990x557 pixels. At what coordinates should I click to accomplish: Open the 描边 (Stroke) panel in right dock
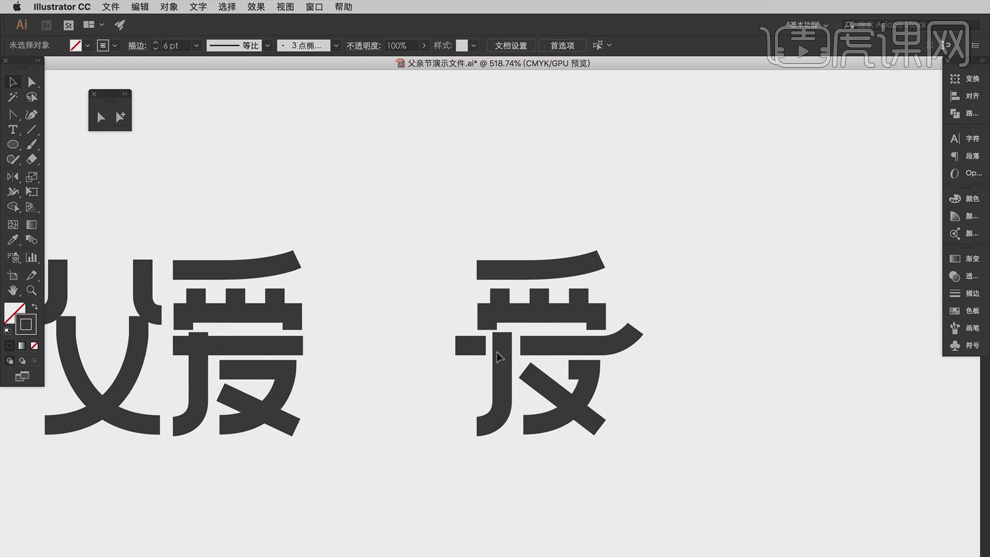(965, 294)
